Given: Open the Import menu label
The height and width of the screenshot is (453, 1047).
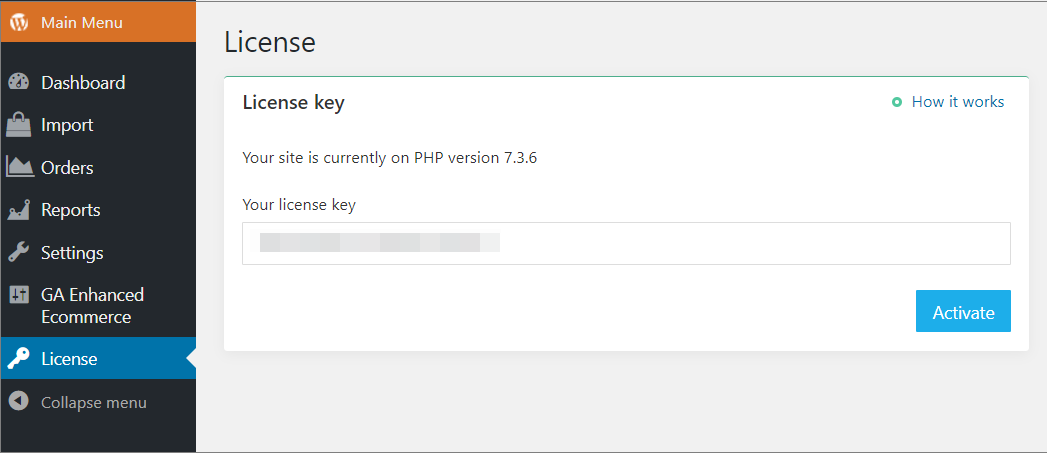Looking at the screenshot, I should pos(67,125).
